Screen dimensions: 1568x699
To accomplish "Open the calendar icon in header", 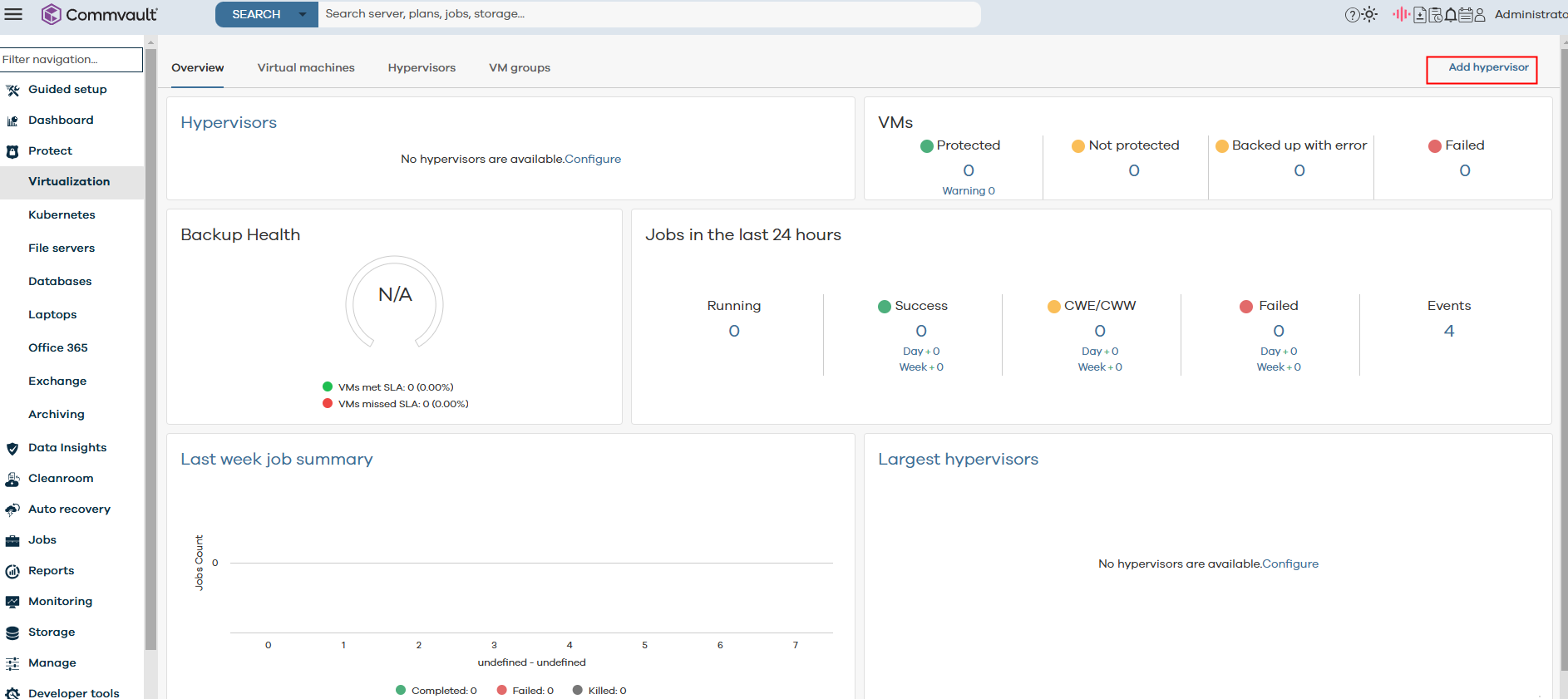I will click(x=1465, y=15).
